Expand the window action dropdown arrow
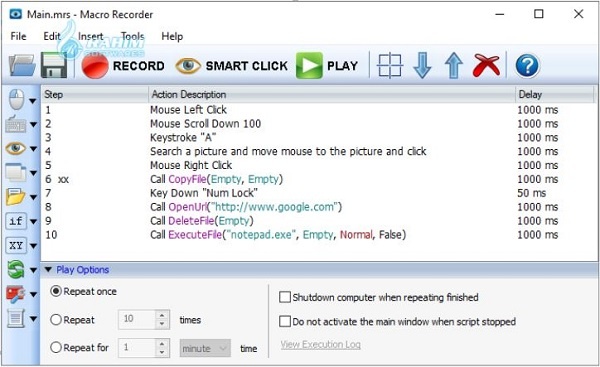The height and width of the screenshot is (367, 600). click(x=33, y=173)
